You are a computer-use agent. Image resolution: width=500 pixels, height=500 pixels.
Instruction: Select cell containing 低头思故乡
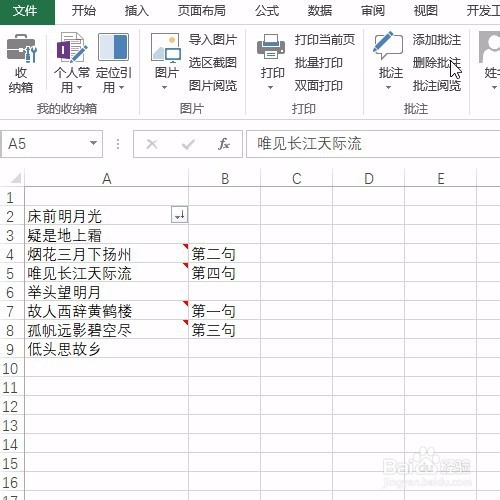point(107,349)
